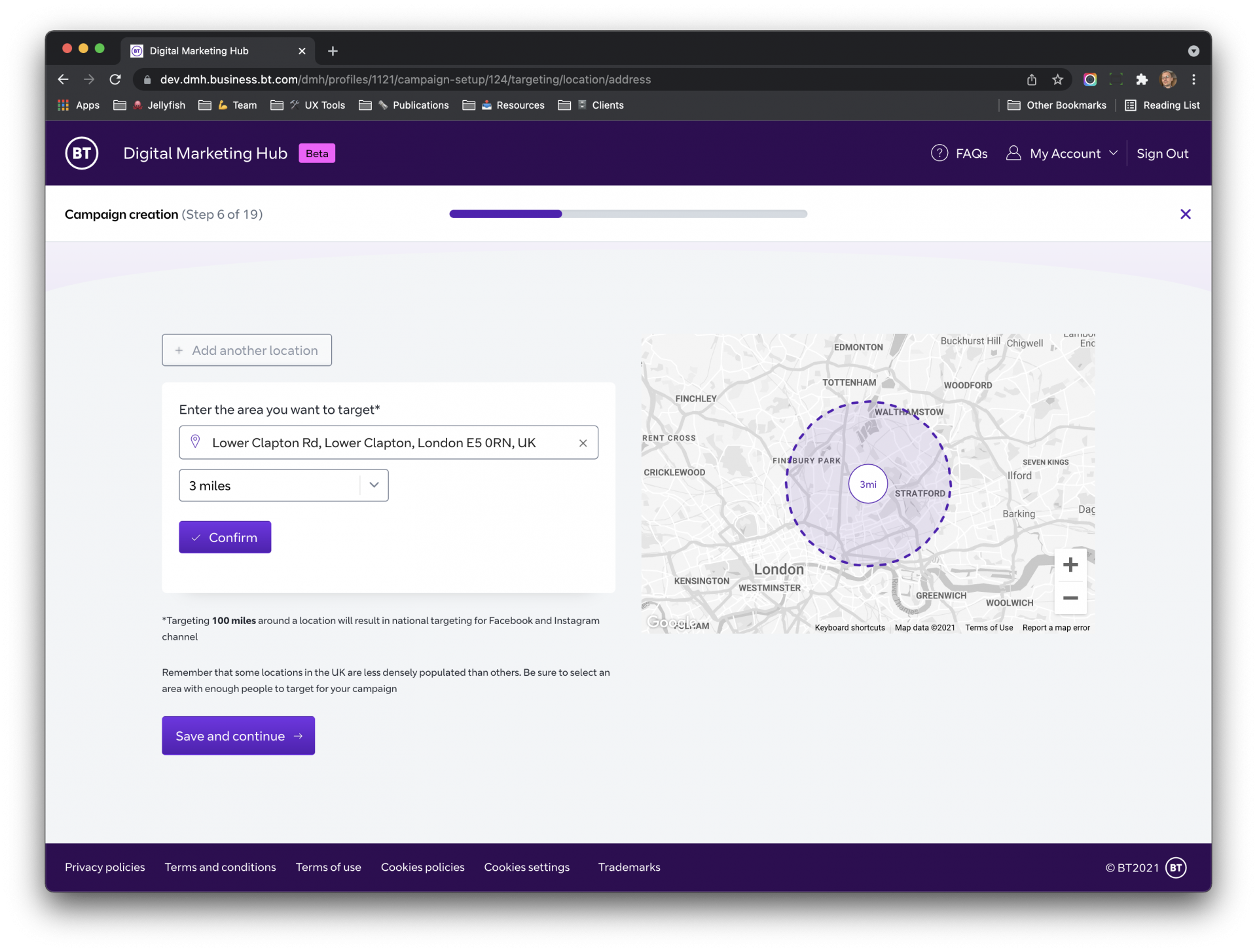Open map Keyboard shortcuts
Screen dimensions: 1257x952
click(849, 627)
